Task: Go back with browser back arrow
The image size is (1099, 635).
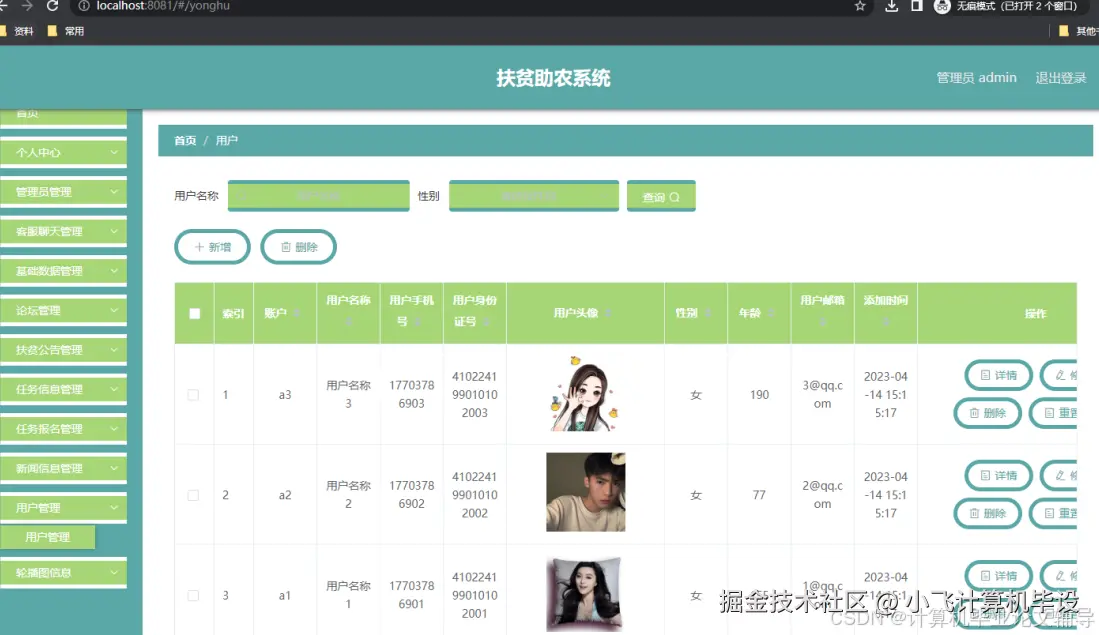Action: [4, 6]
